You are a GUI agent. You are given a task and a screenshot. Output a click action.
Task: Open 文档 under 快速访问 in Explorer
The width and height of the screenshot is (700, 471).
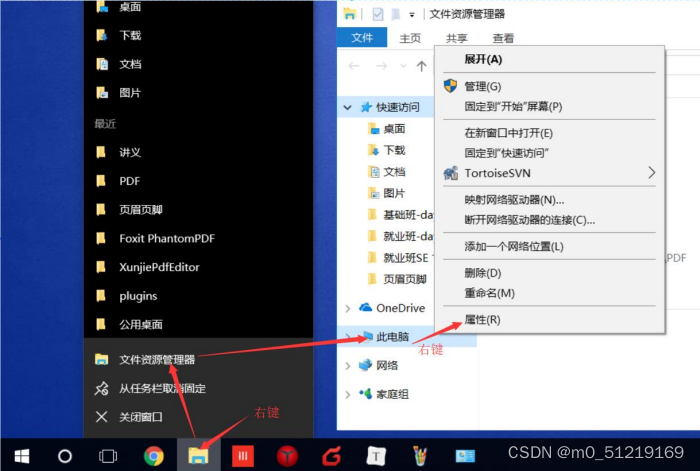[394, 171]
